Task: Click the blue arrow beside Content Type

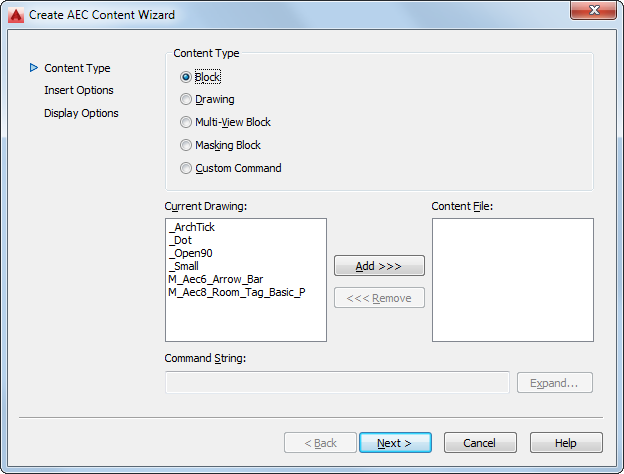Action: pyautogui.click(x=33, y=68)
